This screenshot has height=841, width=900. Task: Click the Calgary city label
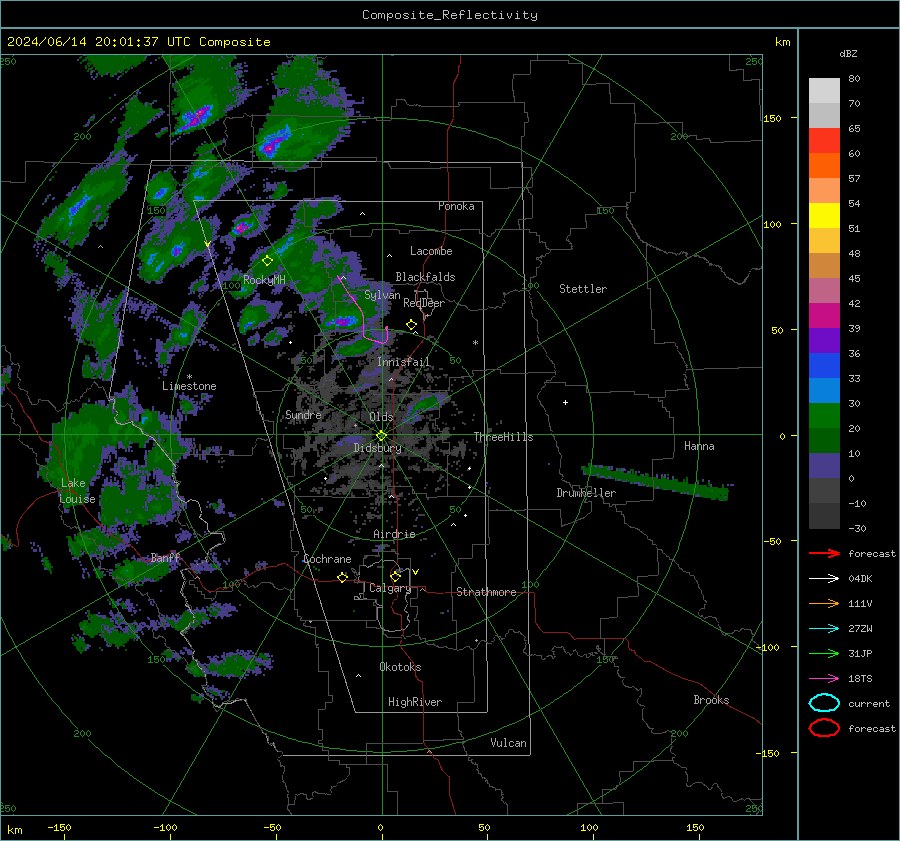coord(390,588)
